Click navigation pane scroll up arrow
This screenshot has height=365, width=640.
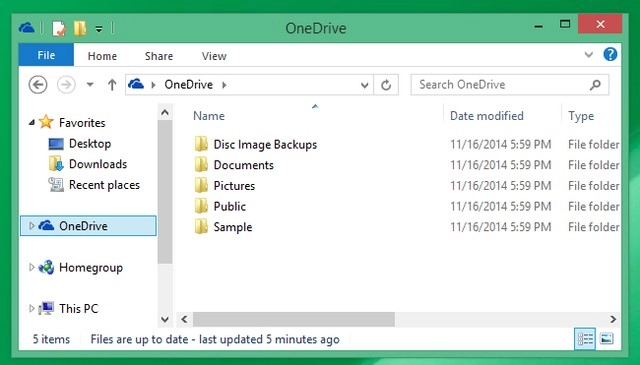click(x=165, y=112)
